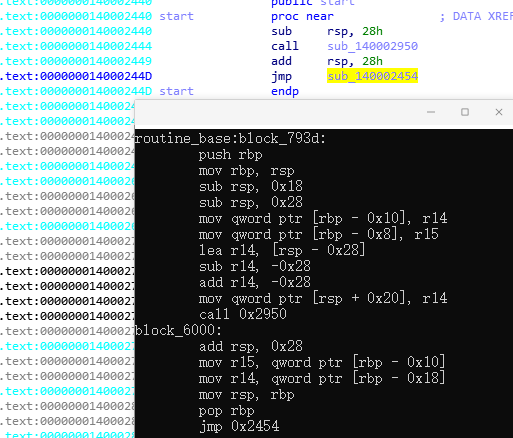Click the 'jmp' mnemonic in disassembly

click(282, 77)
